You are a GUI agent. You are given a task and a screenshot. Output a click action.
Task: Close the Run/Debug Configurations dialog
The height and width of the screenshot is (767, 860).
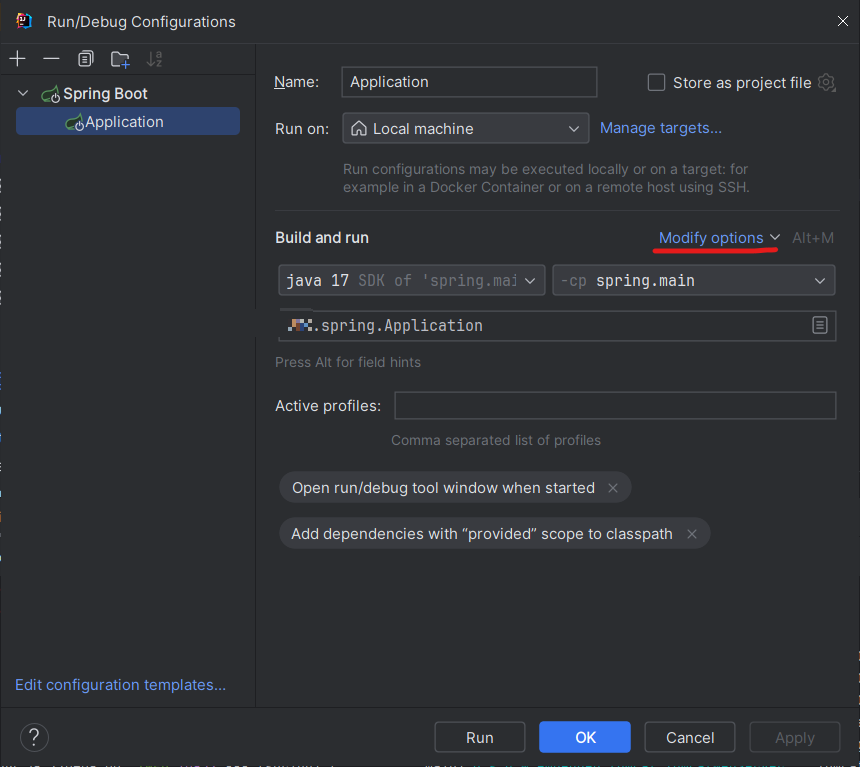pos(842,21)
